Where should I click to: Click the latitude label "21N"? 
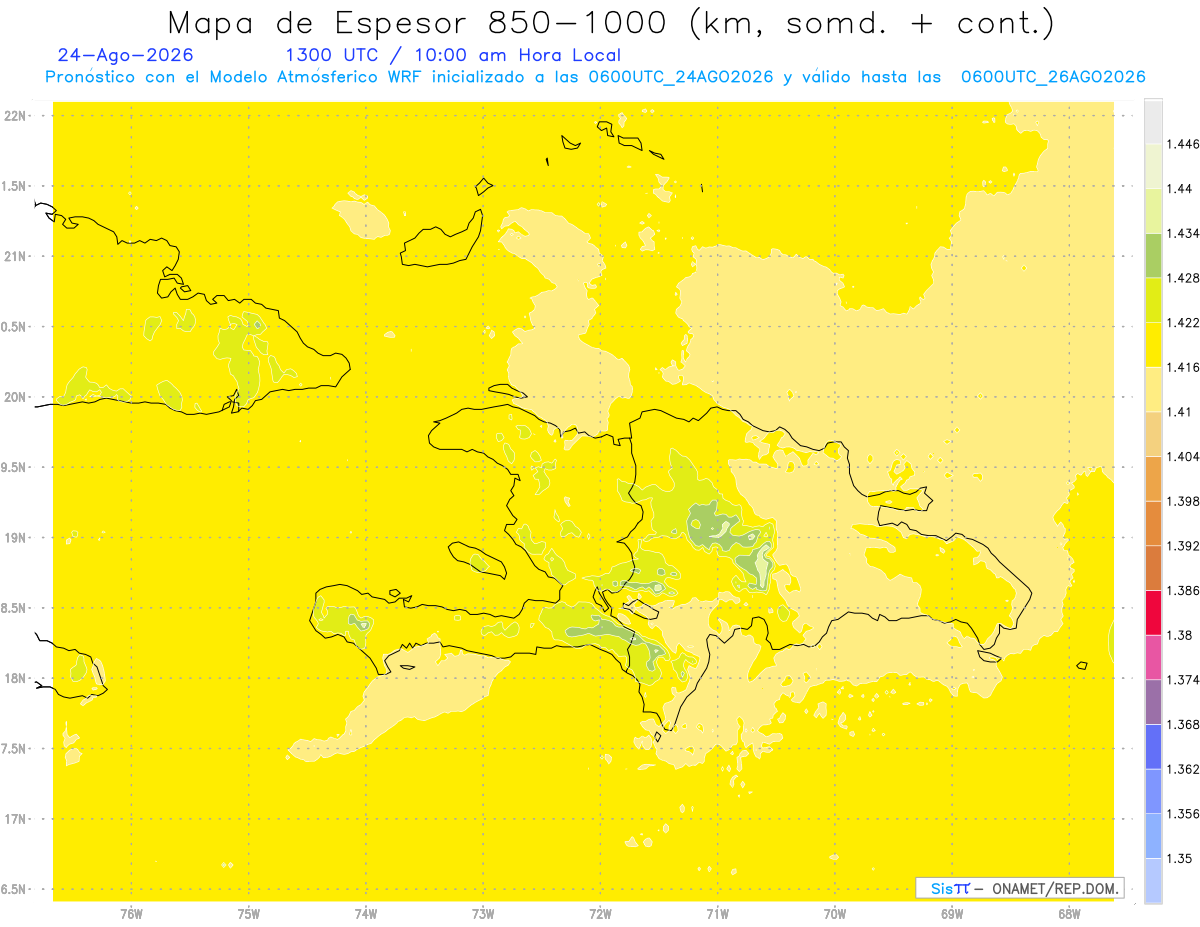(16, 256)
